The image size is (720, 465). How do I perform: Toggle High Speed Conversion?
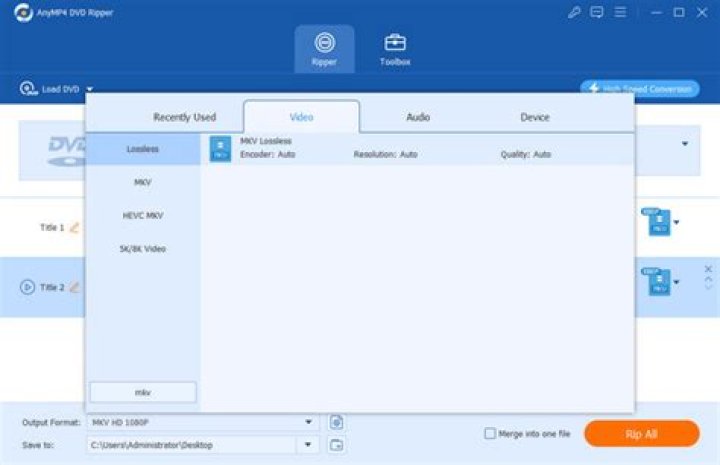[640, 89]
